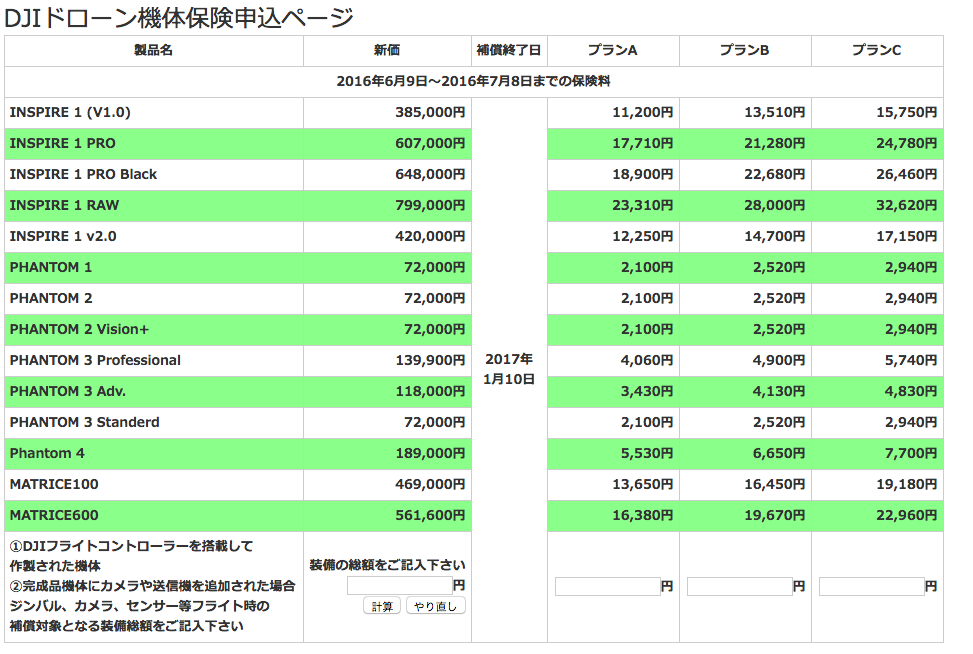Select the 7,700円 Plan C premium

[911, 454]
